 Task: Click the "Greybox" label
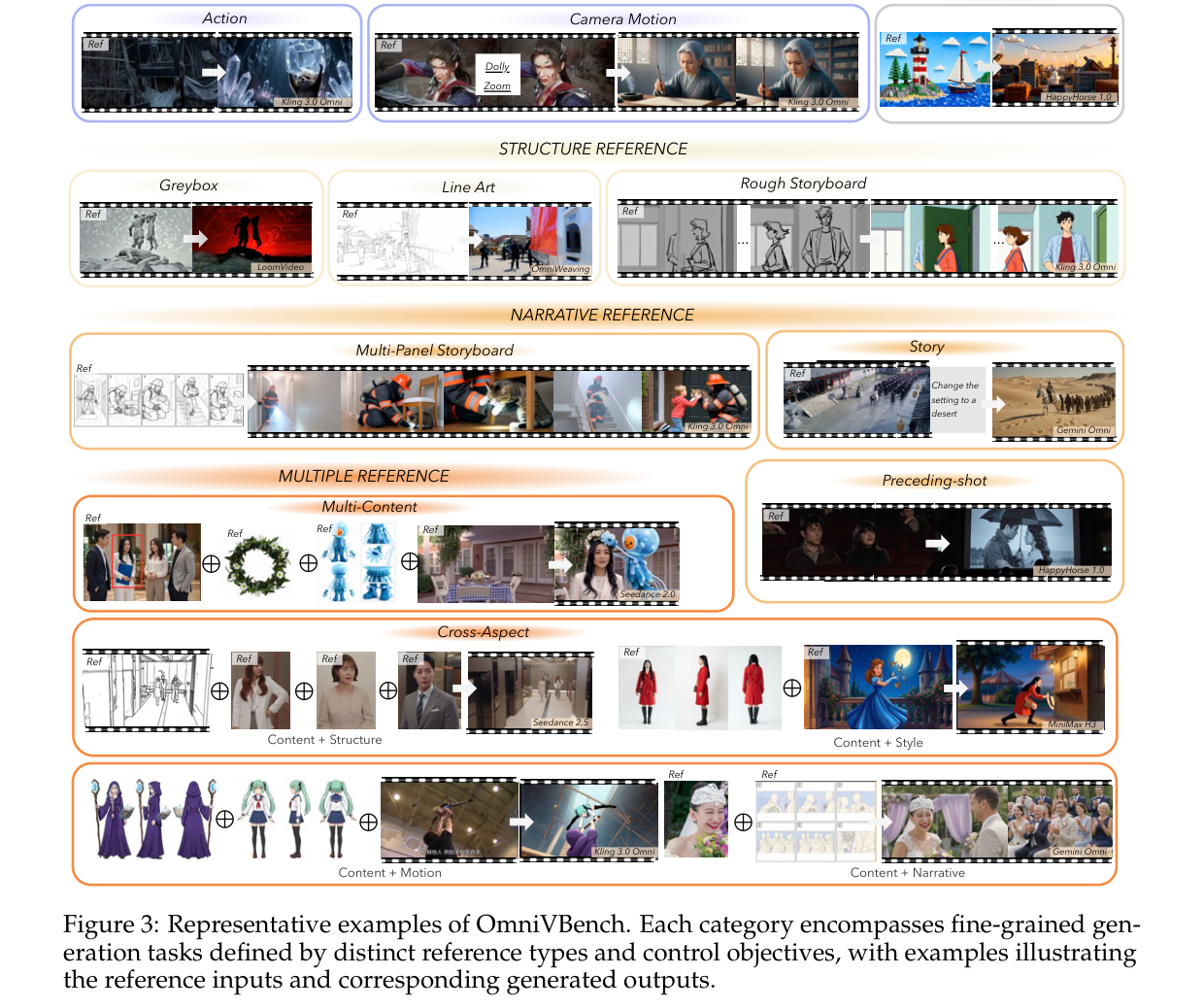188,185
